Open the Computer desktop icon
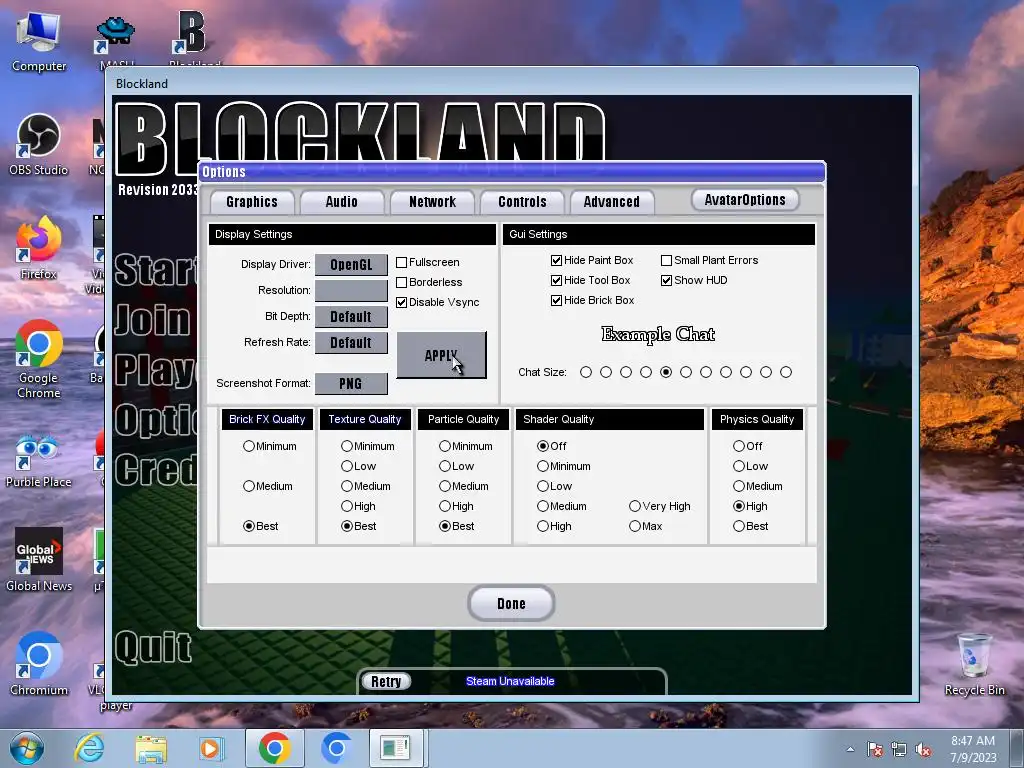The image size is (1024, 768). [39, 42]
